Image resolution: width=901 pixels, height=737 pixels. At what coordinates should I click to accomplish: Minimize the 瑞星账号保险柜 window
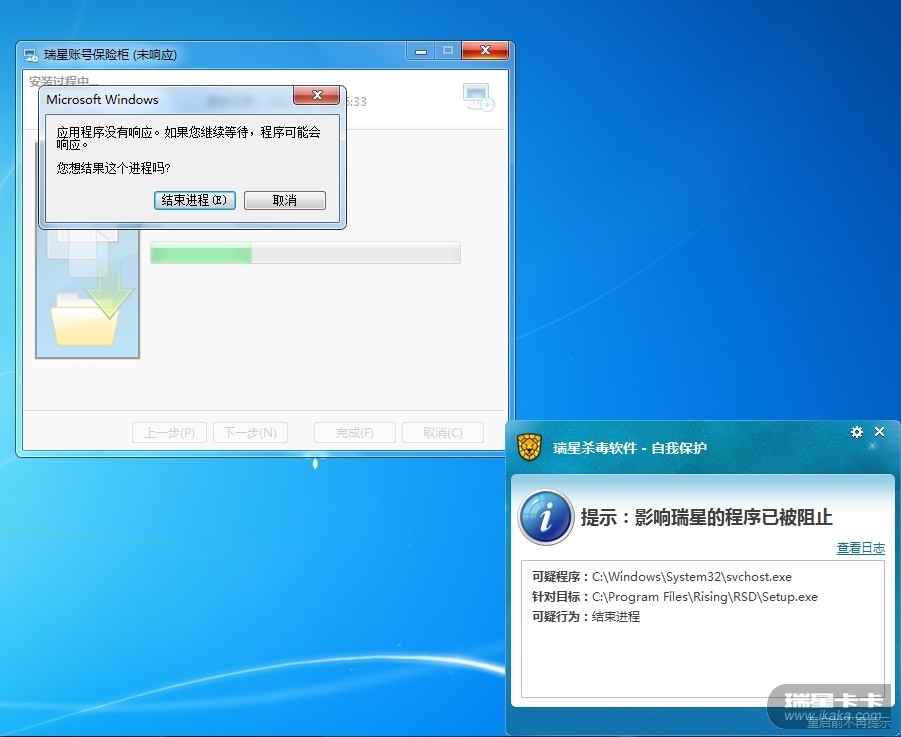tap(421, 51)
